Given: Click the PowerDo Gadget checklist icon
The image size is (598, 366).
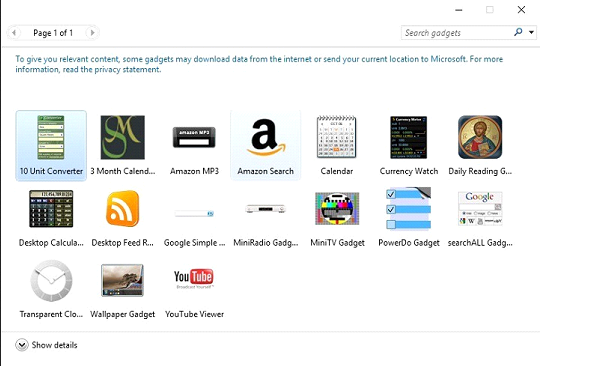Looking at the screenshot, I should pyautogui.click(x=408, y=209).
